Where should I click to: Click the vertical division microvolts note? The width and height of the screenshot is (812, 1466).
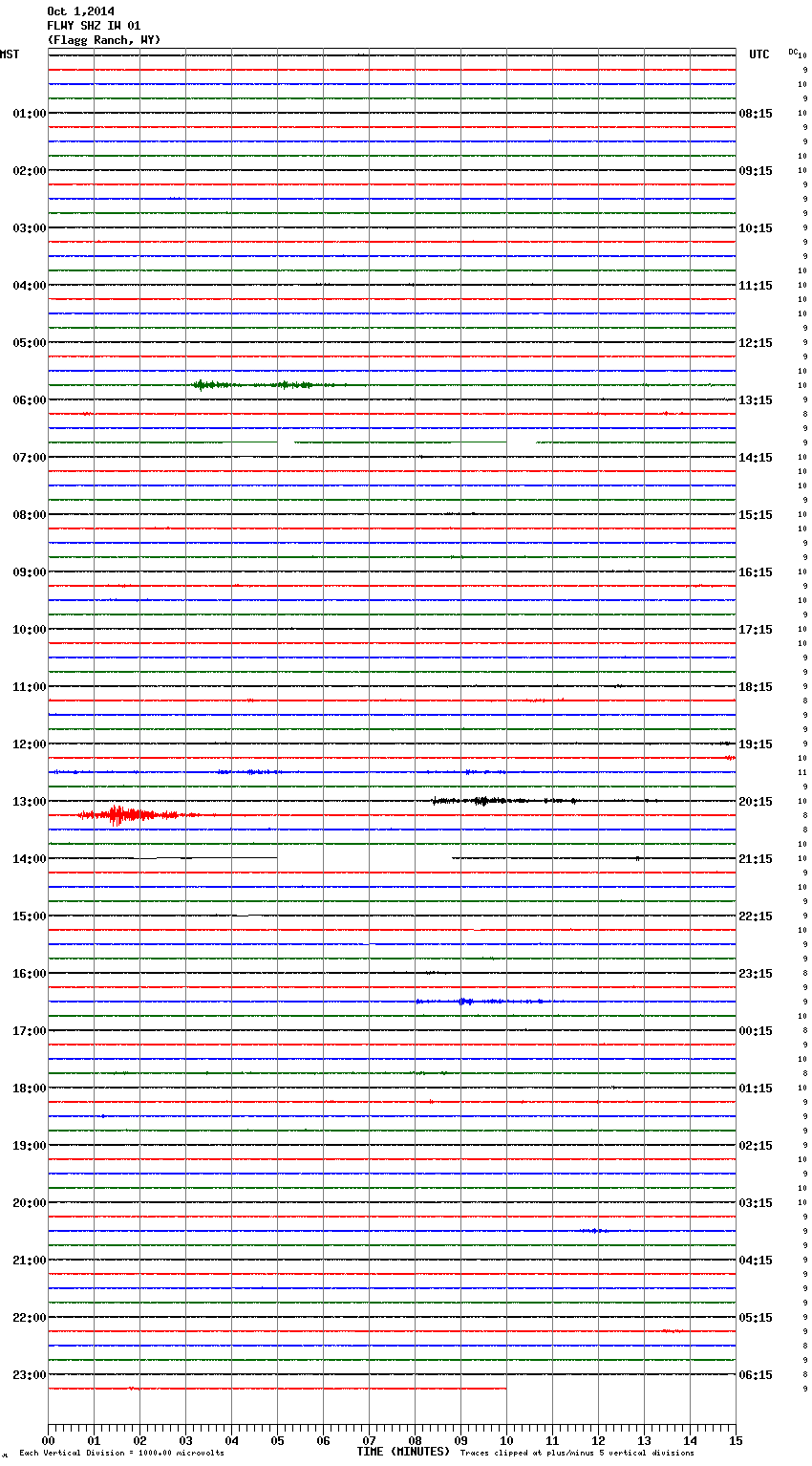(x=121, y=1453)
